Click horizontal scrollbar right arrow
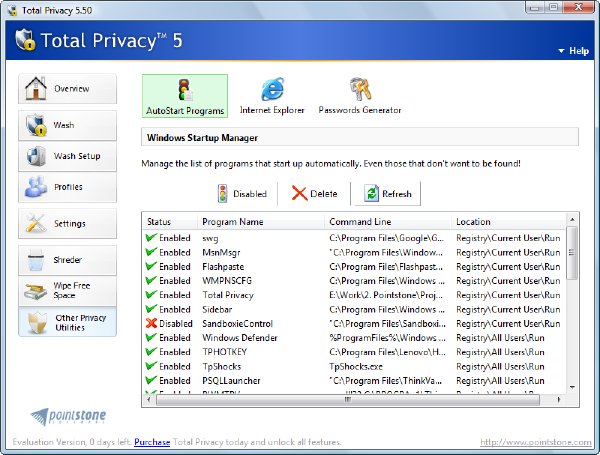 tap(559, 400)
